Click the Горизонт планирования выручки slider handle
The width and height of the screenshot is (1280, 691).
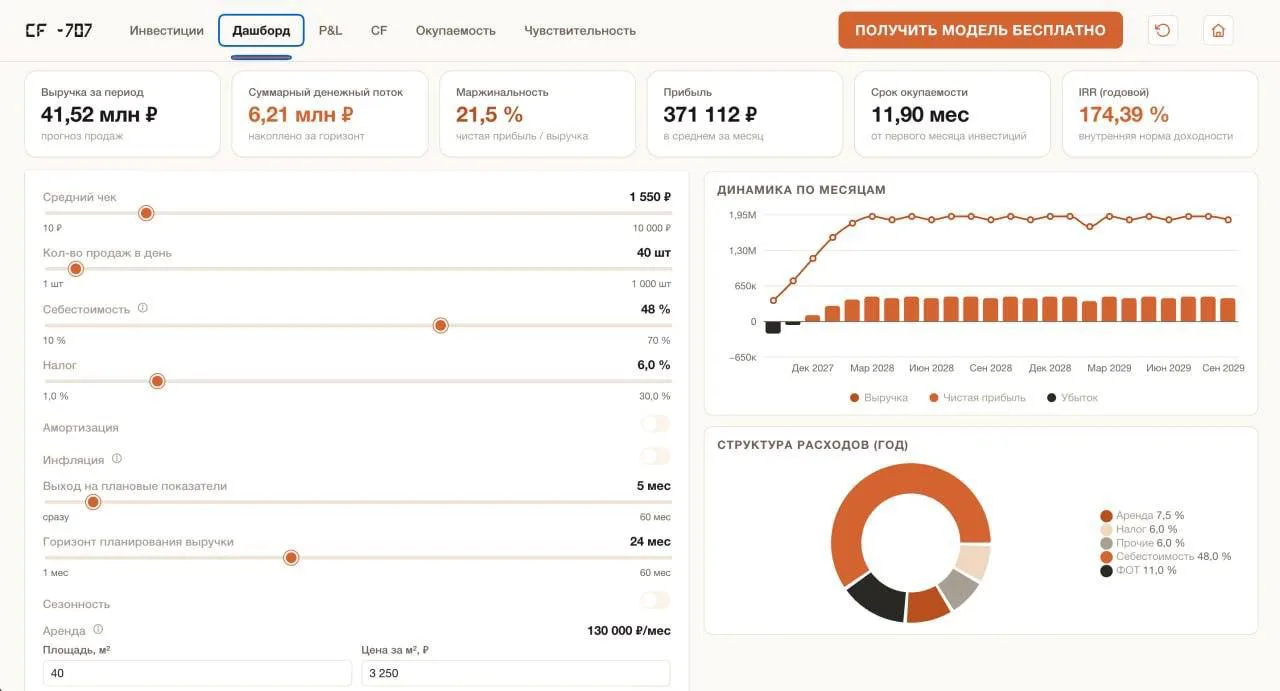point(291,558)
